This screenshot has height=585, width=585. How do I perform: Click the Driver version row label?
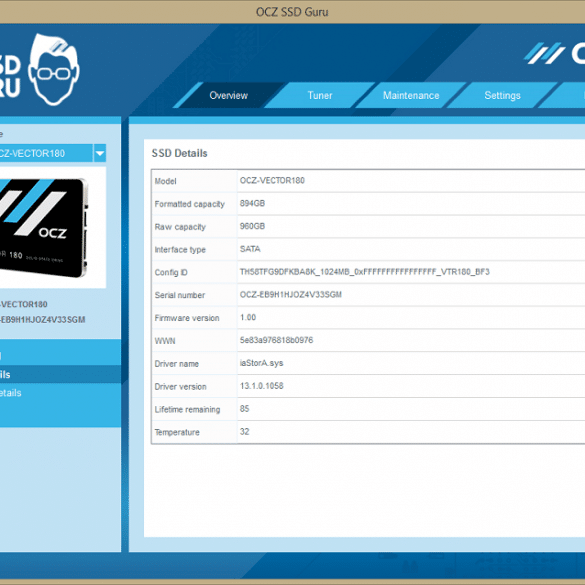[180, 387]
